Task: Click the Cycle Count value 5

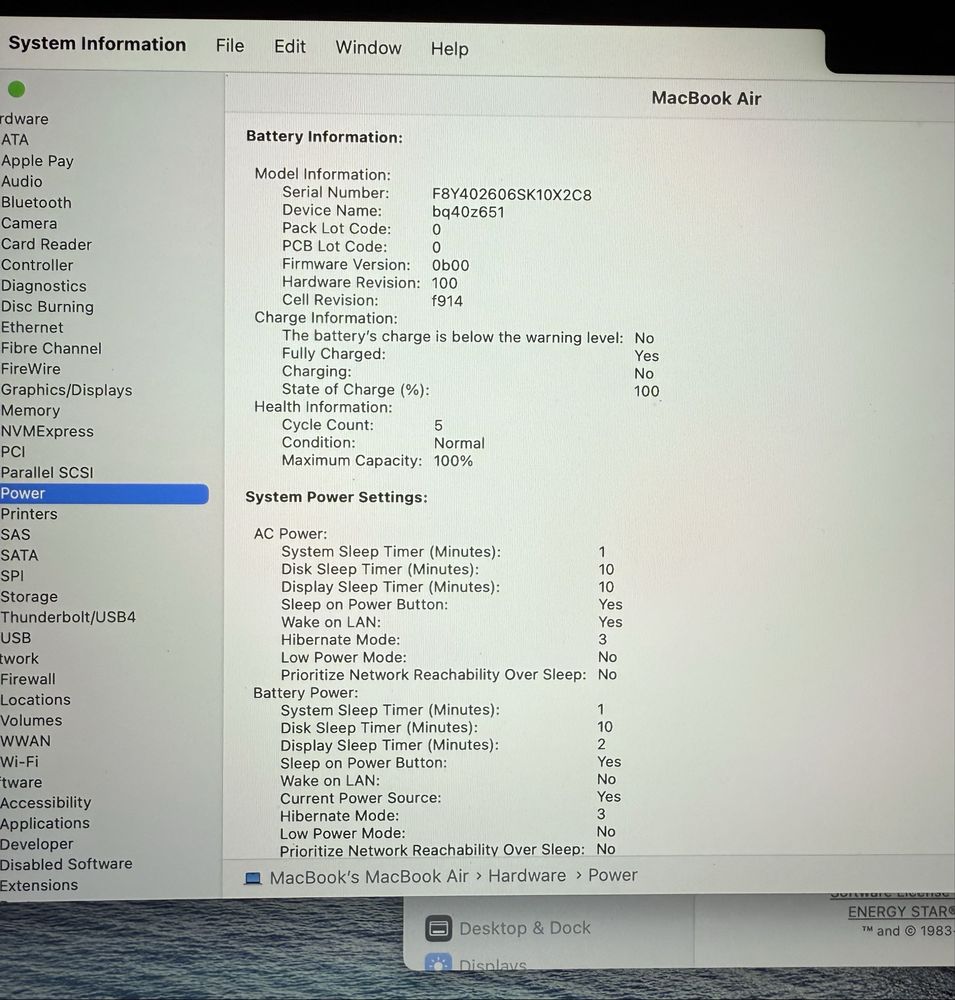Action: pyautogui.click(x=438, y=425)
